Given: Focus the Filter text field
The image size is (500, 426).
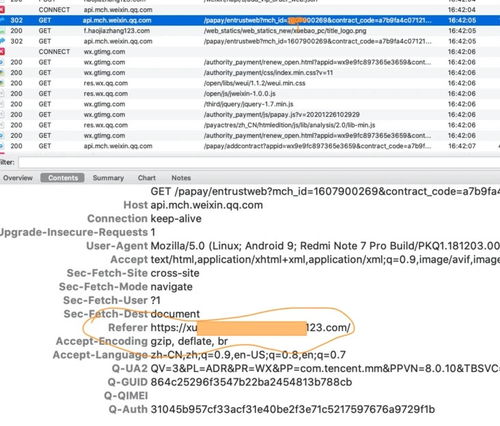Looking at the screenshot, I should pyautogui.click(x=259, y=163).
